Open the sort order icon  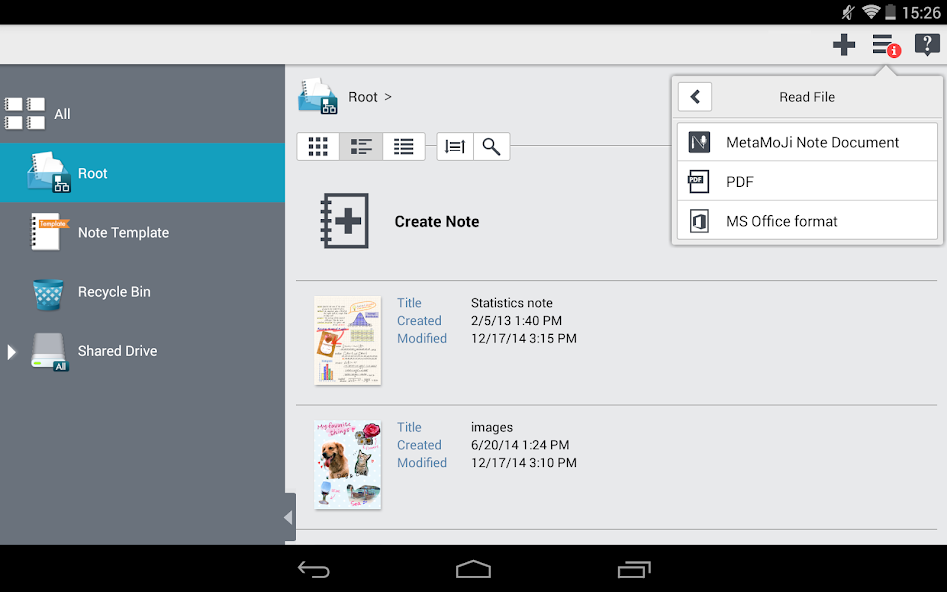click(455, 147)
